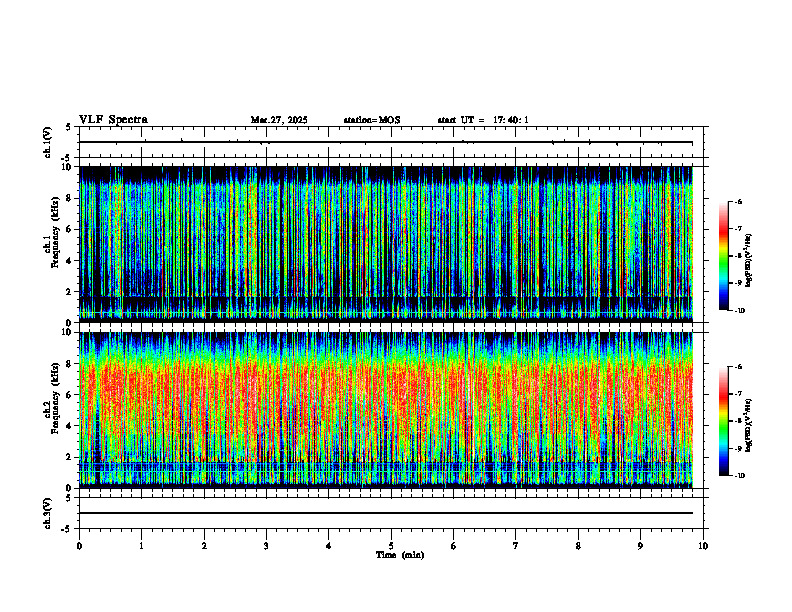Click the "-9" label on ch.1 color scale
The width and height of the screenshot is (792, 612).
738,283
